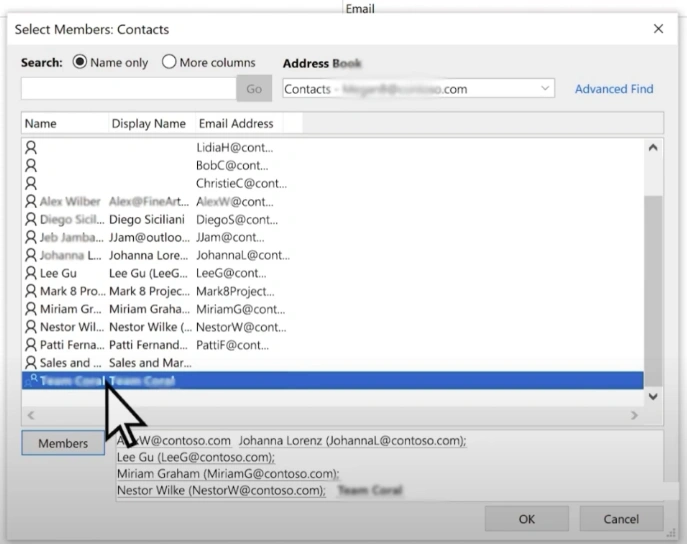Screen dimensions: 687x544
Task: Click group icon on highlighted Team Coral row
Action: [31, 380]
